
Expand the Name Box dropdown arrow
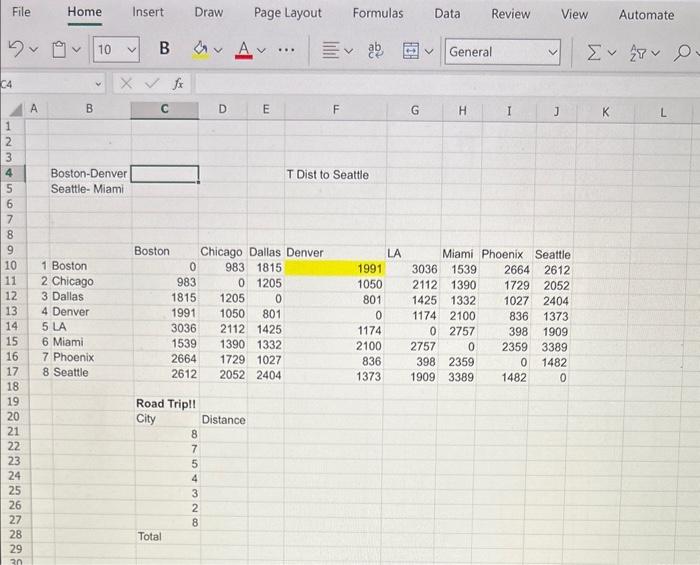[x=98, y=84]
